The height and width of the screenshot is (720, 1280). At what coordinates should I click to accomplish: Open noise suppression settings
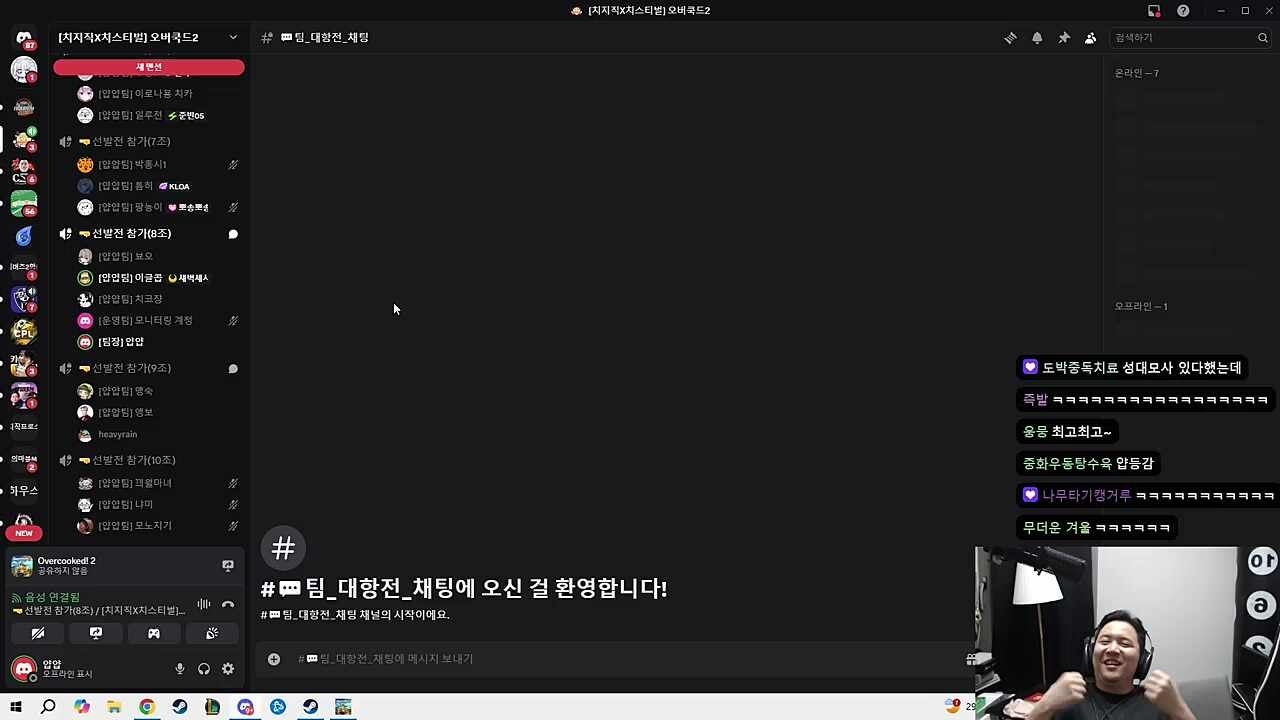click(x=204, y=604)
